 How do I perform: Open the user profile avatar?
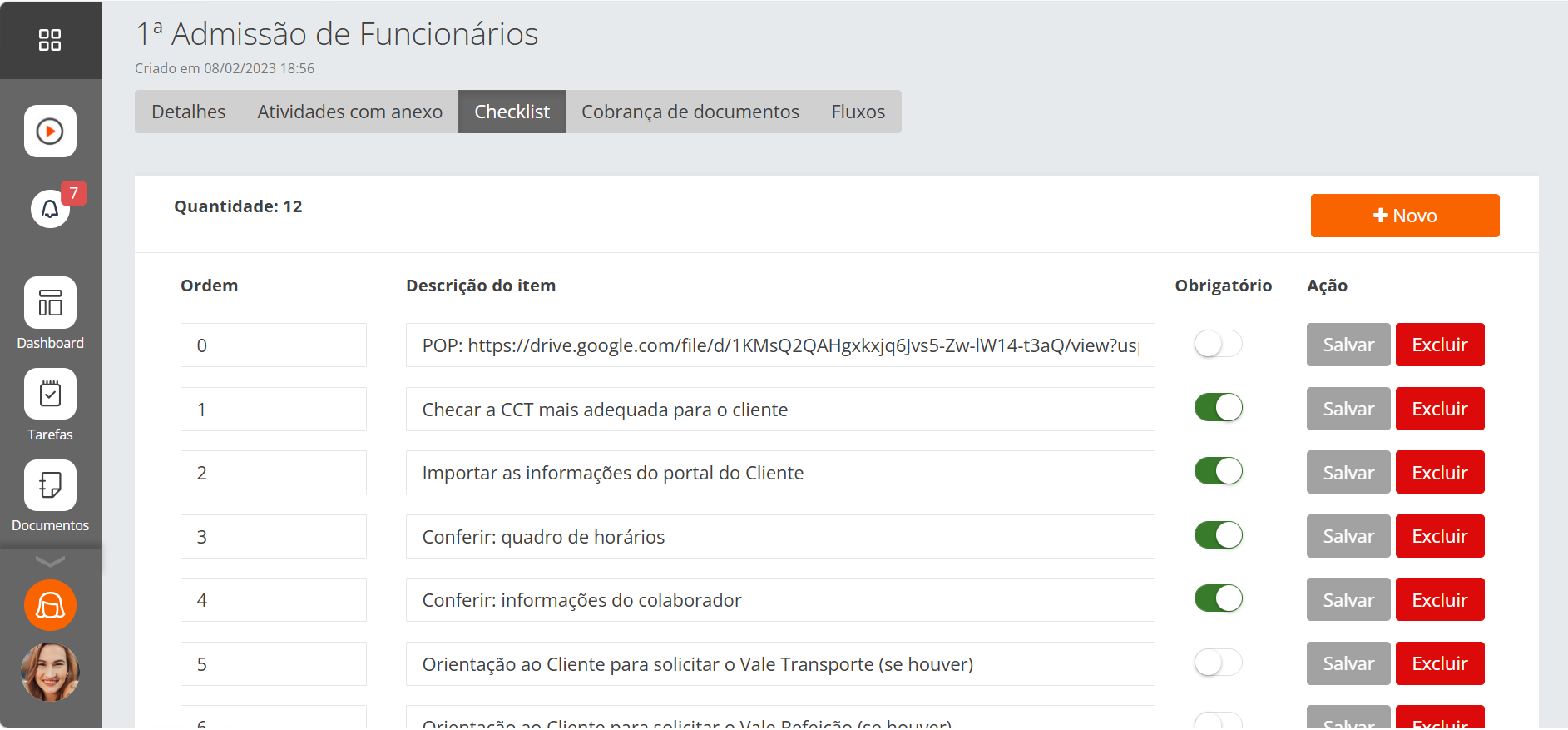(x=50, y=673)
